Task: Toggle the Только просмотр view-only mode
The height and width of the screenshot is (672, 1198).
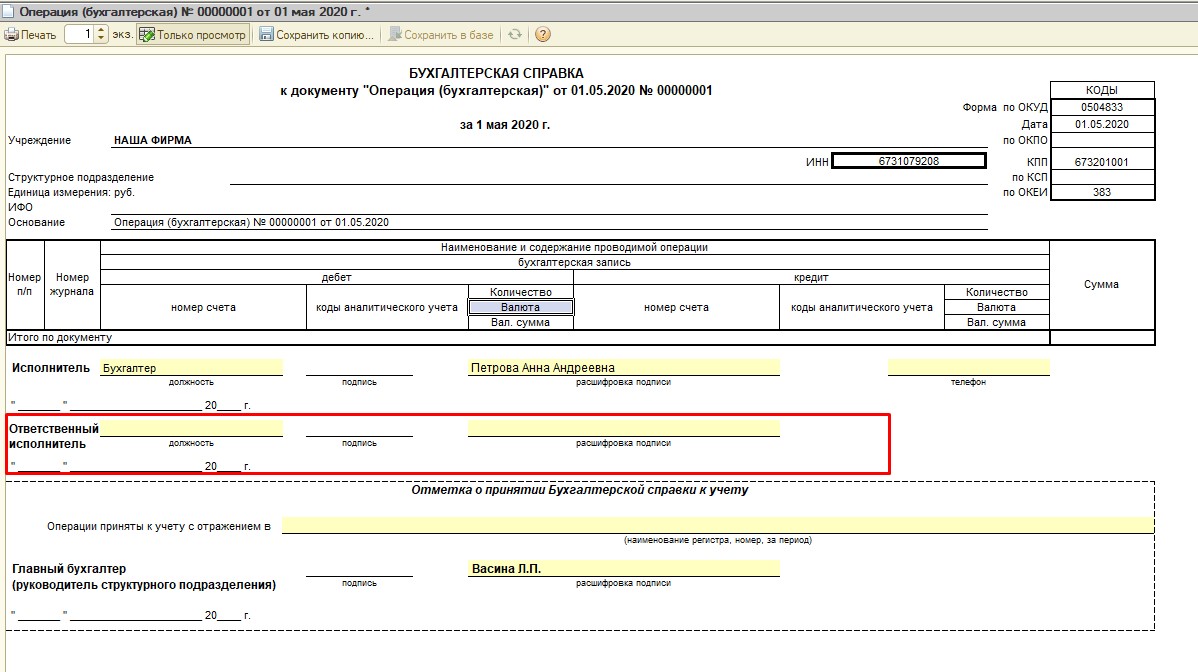Action: pos(193,35)
